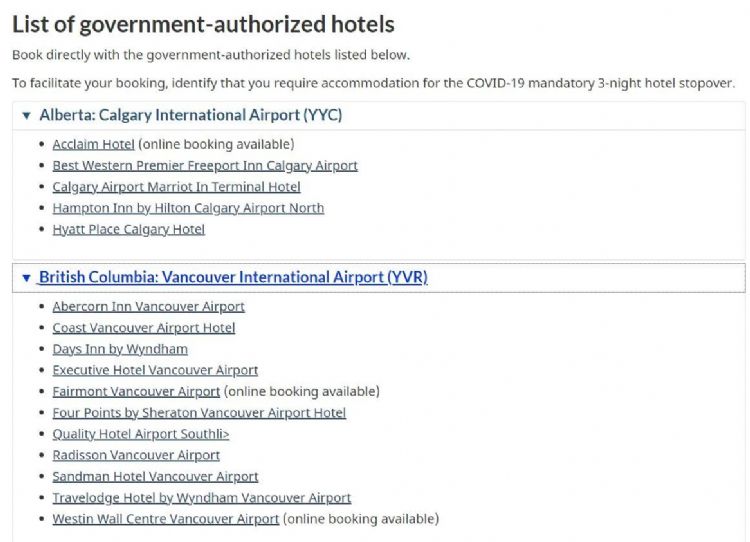Click the British Columbia section heading text
The height and width of the screenshot is (542, 750).
click(233, 277)
